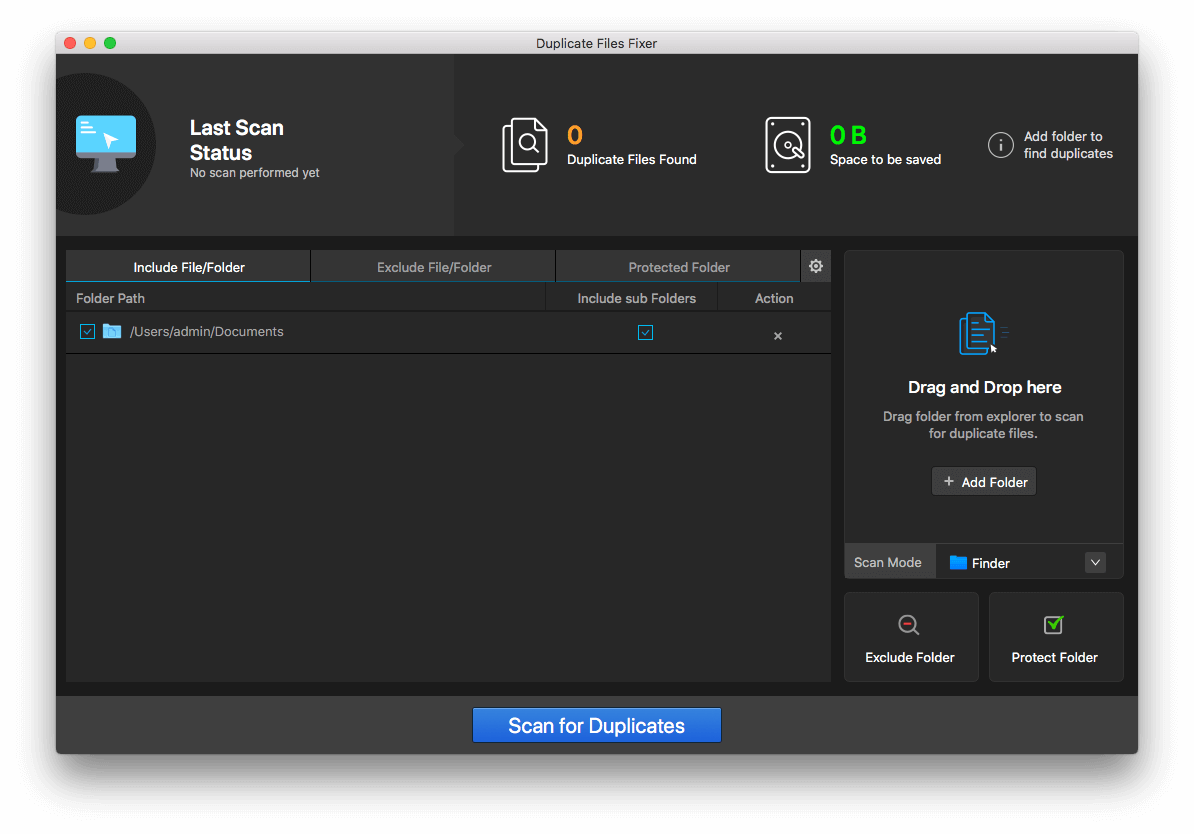Click the Last Scan Status heading

[x=236, y=140]
